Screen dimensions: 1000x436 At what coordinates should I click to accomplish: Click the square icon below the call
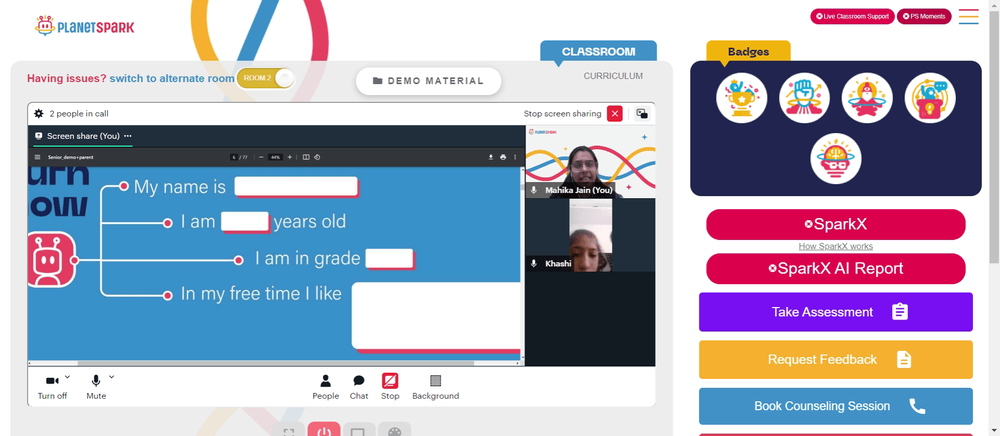358,430
